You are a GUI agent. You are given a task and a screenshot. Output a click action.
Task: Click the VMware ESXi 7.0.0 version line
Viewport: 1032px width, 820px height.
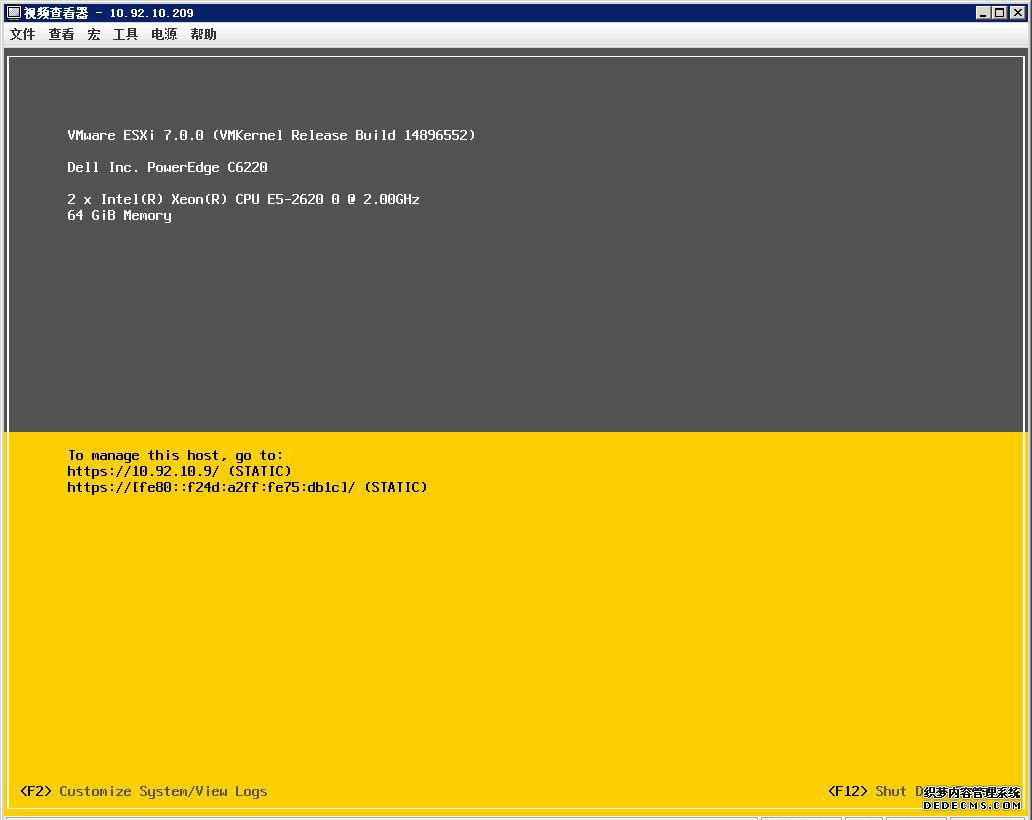tap(271, 135)
